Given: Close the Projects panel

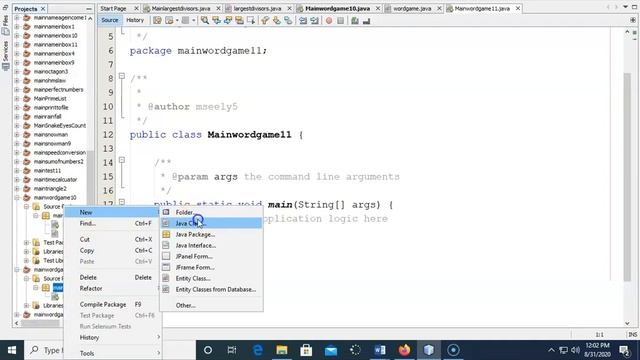Looking at the screenshot, I should (43, 9).
